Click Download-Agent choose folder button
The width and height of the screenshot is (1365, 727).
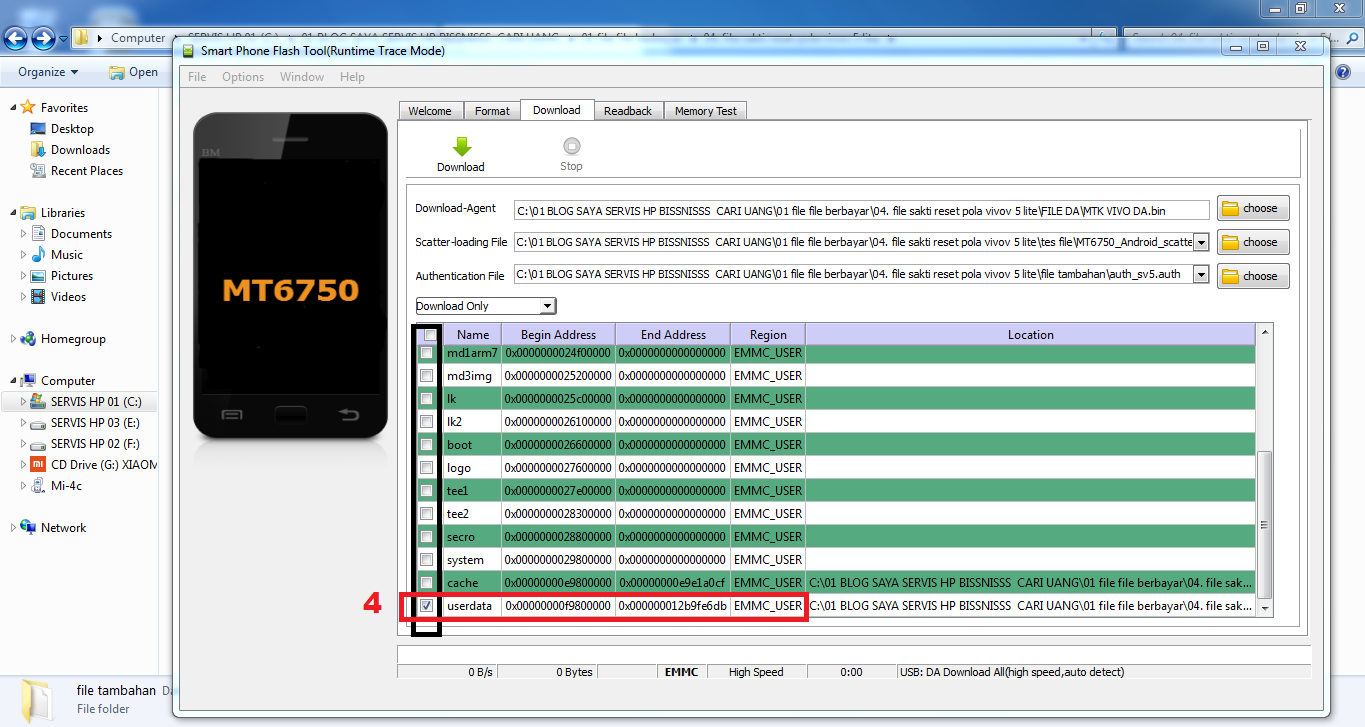click(x=1252, y=208)
